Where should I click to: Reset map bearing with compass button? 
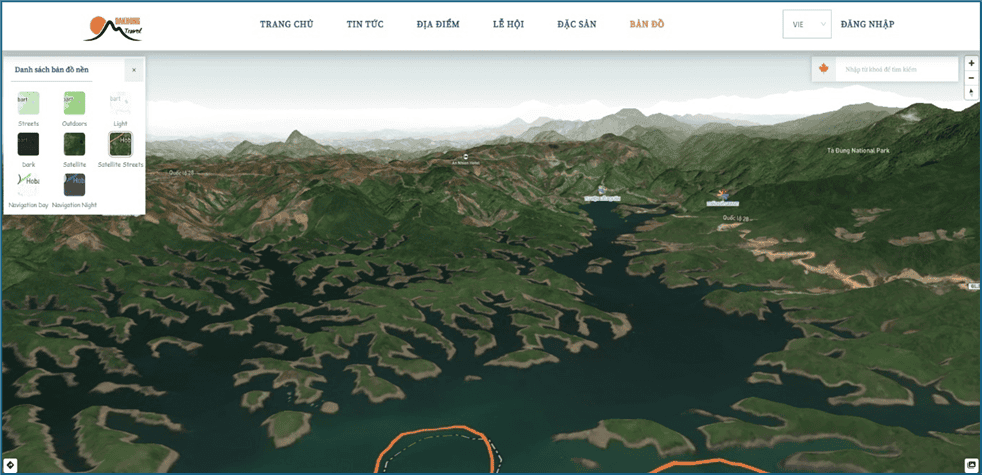point(971,92)
